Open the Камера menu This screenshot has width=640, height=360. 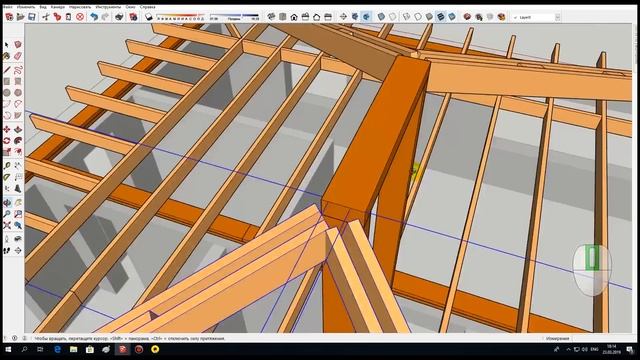58,7
